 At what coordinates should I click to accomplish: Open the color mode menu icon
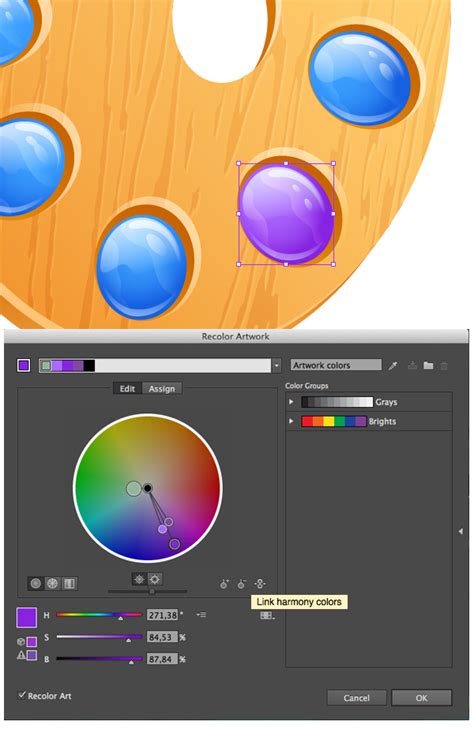click(x=201, y=615)
